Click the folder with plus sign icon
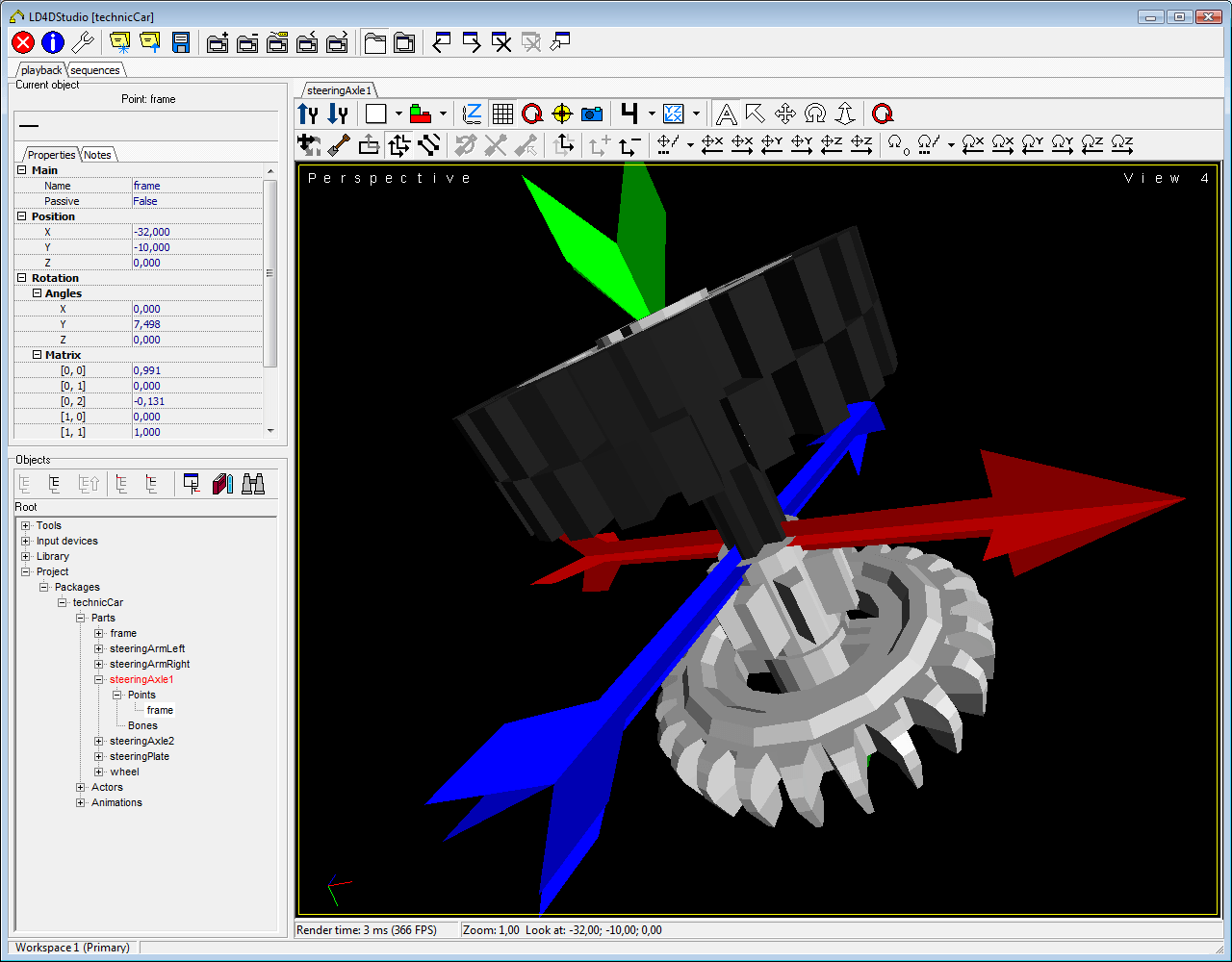This screenshot has height=962, width=1232. [x=218, y=42]
